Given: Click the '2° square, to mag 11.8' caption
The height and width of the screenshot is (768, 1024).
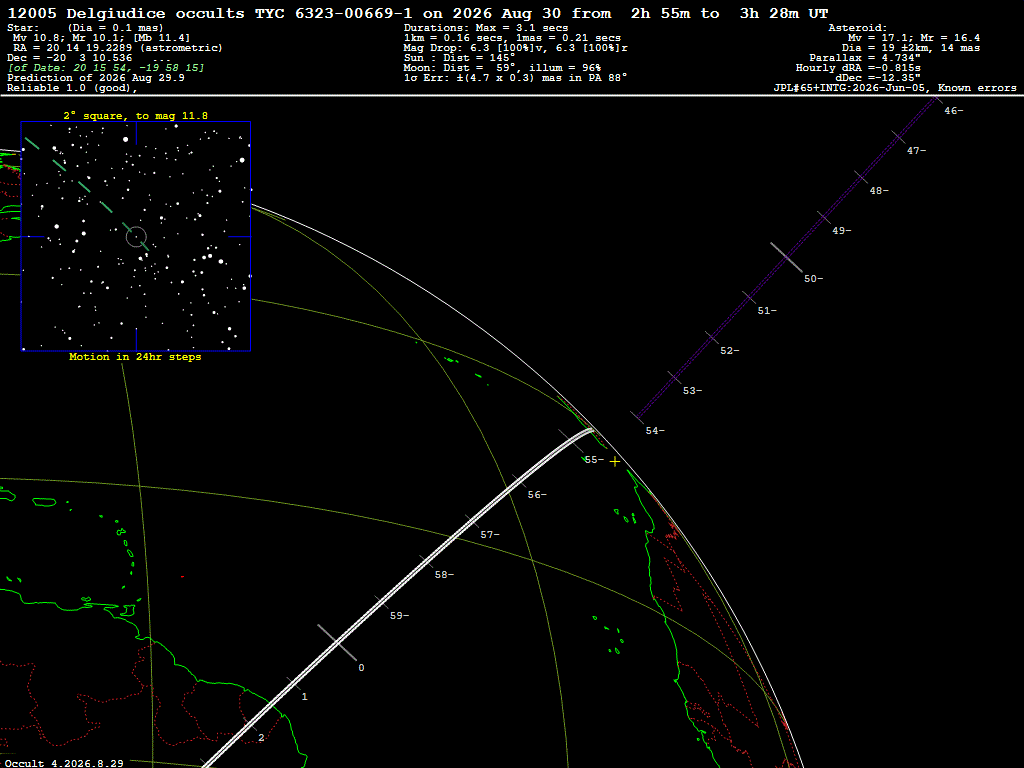Looking at the screenshot, I should pos(136,116).
